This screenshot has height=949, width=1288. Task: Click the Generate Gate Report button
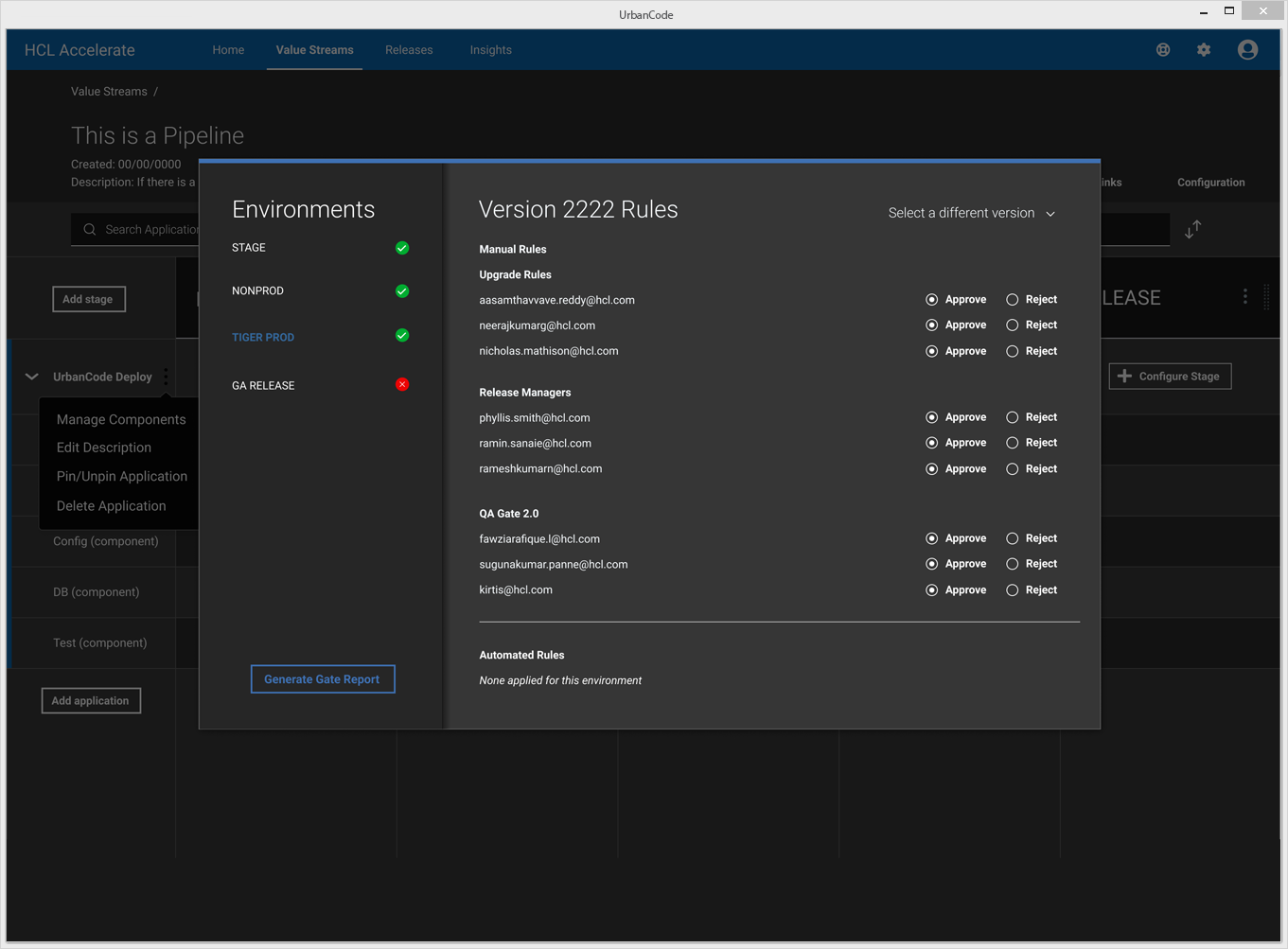322,679
